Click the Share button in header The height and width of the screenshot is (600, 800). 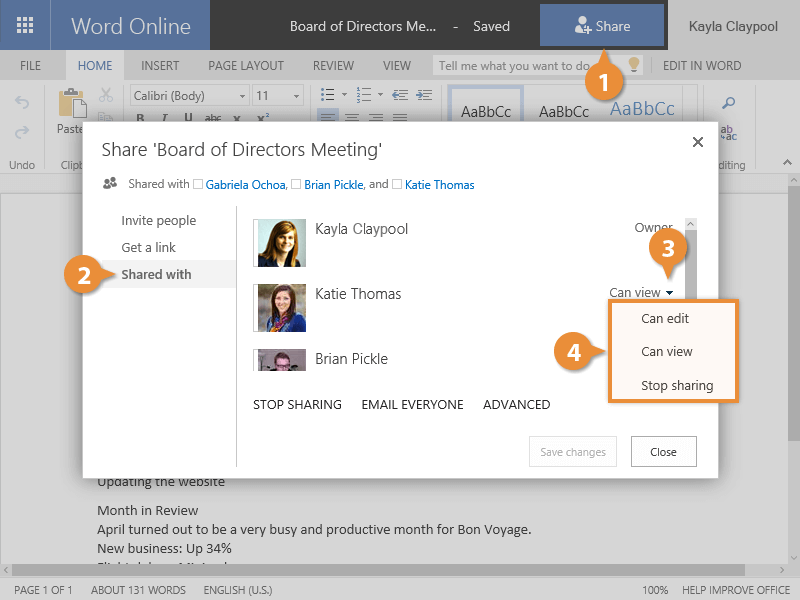[602, 26]
